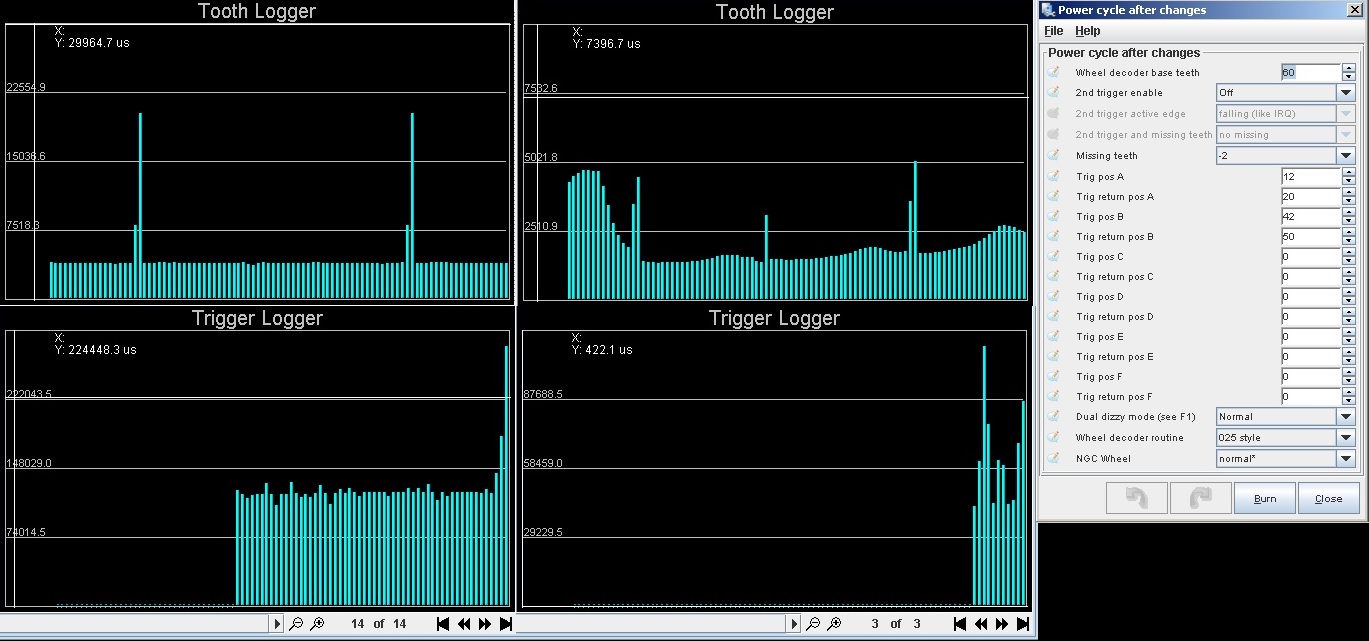Zoom in on the 14 of 14 logger pager
The image size is (1369, 641).
tap(317, 624)
